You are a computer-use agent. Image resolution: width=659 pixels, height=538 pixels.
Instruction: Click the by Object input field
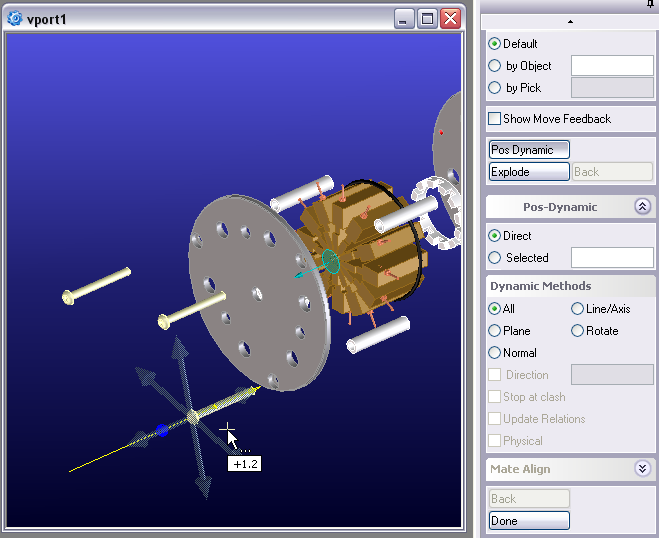(611, 66)
